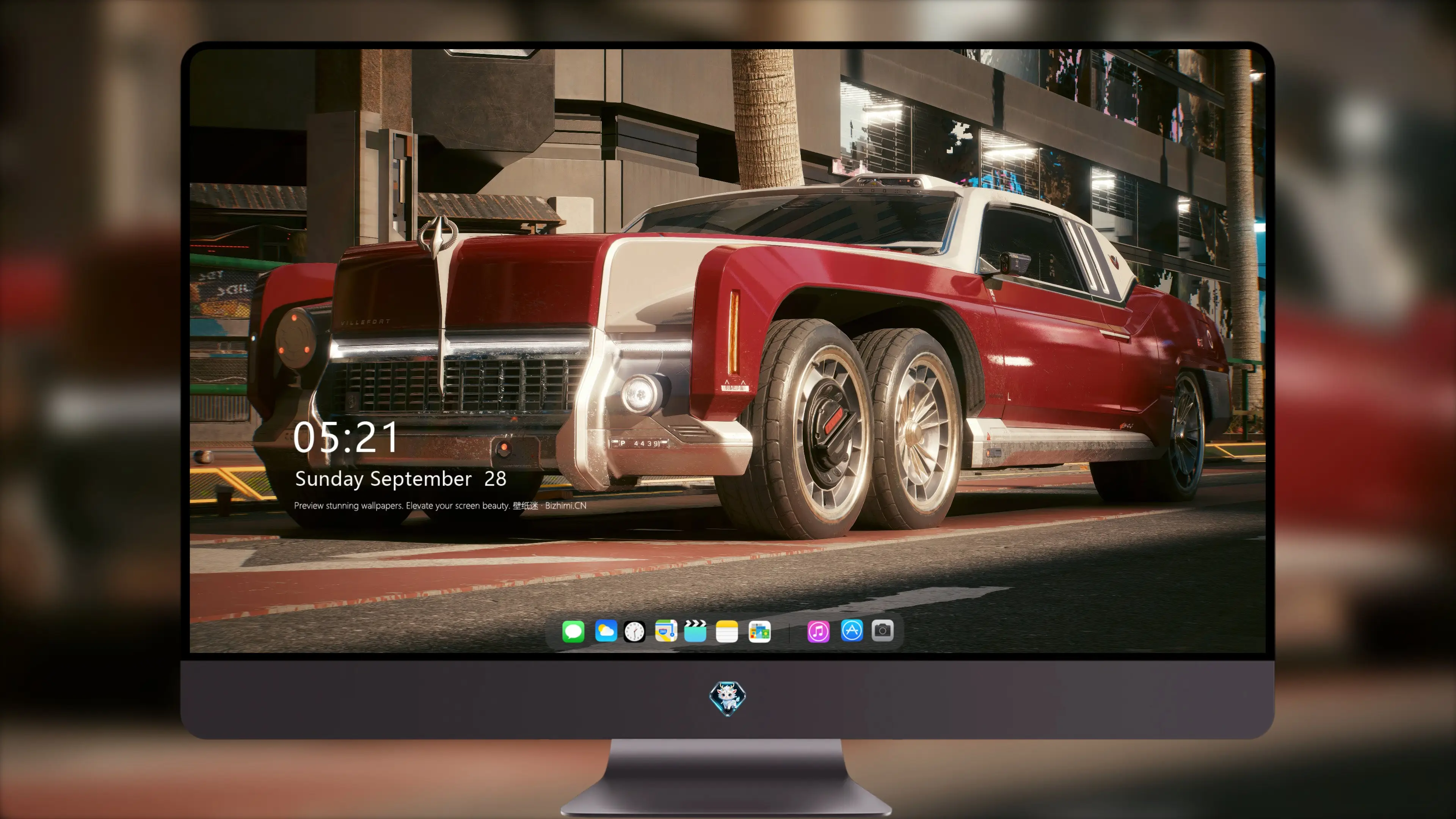
Task: Open the Camera app in the dock
Action: pyautogui.click(x=882, y=630)
